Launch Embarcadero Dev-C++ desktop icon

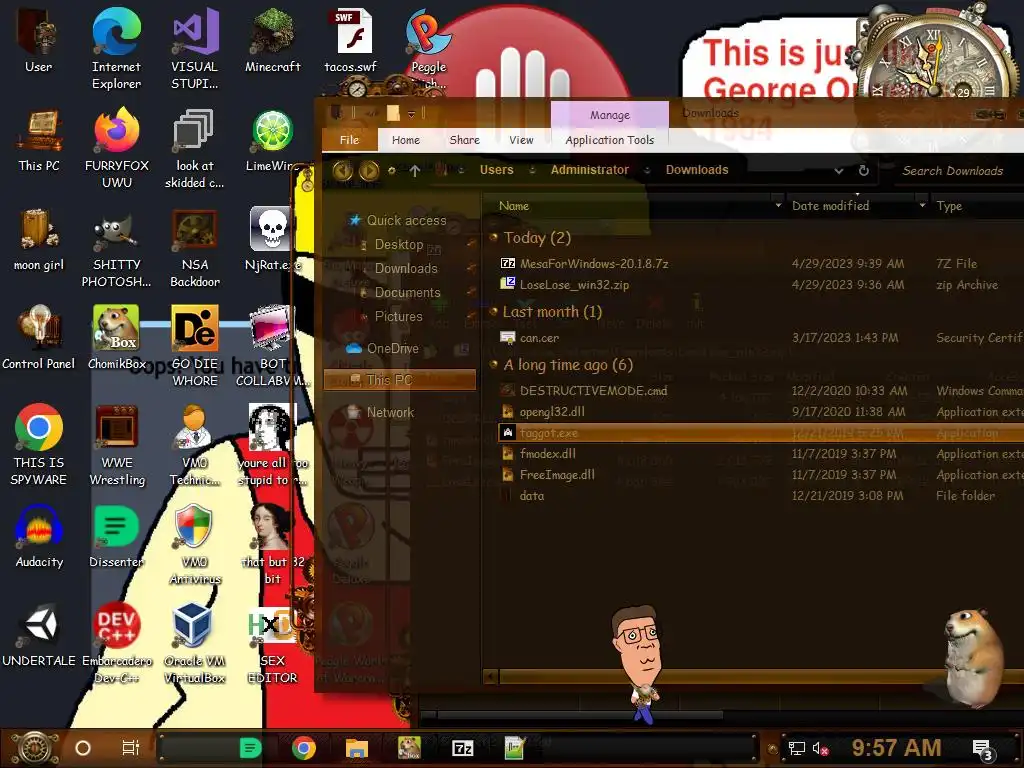click(x=116, y=644)
